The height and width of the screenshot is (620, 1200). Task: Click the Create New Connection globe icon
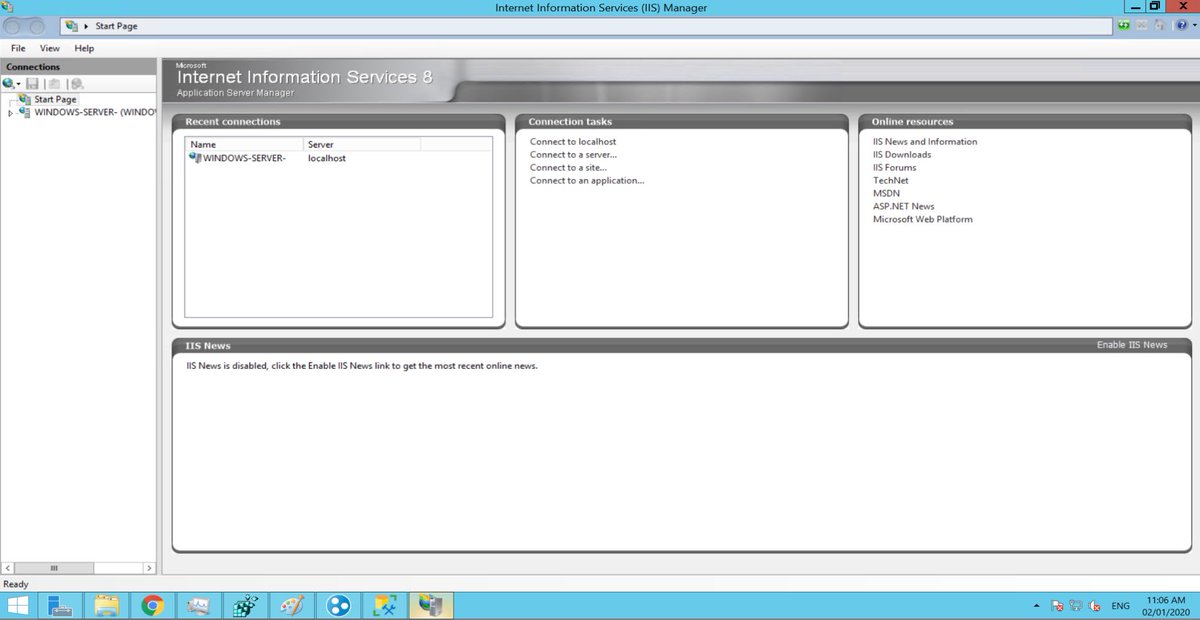click(x=8, y=84)
